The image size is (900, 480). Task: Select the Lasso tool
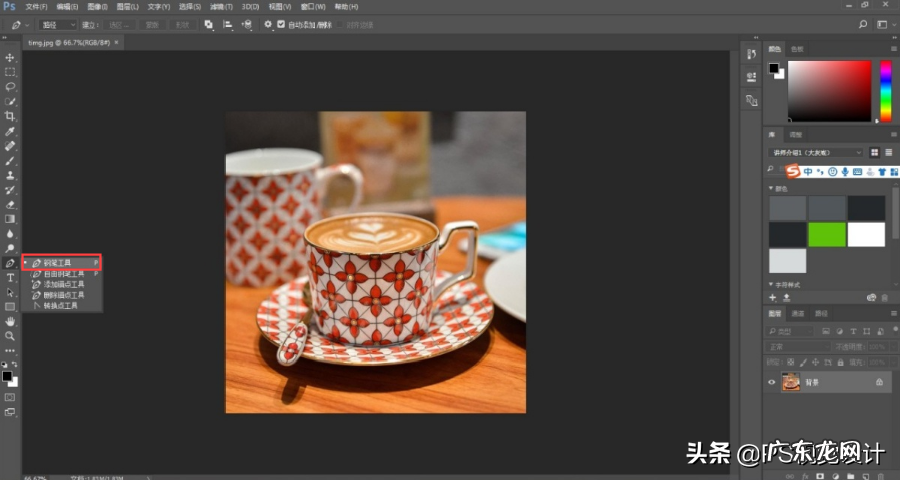tap(10, 87)
